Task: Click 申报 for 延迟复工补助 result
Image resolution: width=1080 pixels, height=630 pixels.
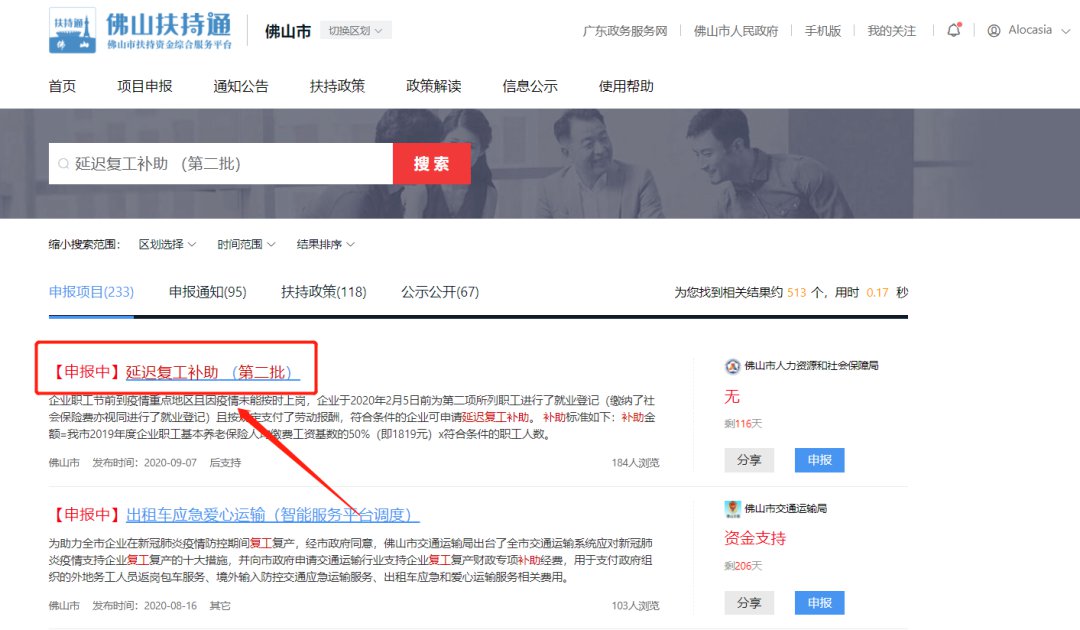Action: click(x=820, y=460)
